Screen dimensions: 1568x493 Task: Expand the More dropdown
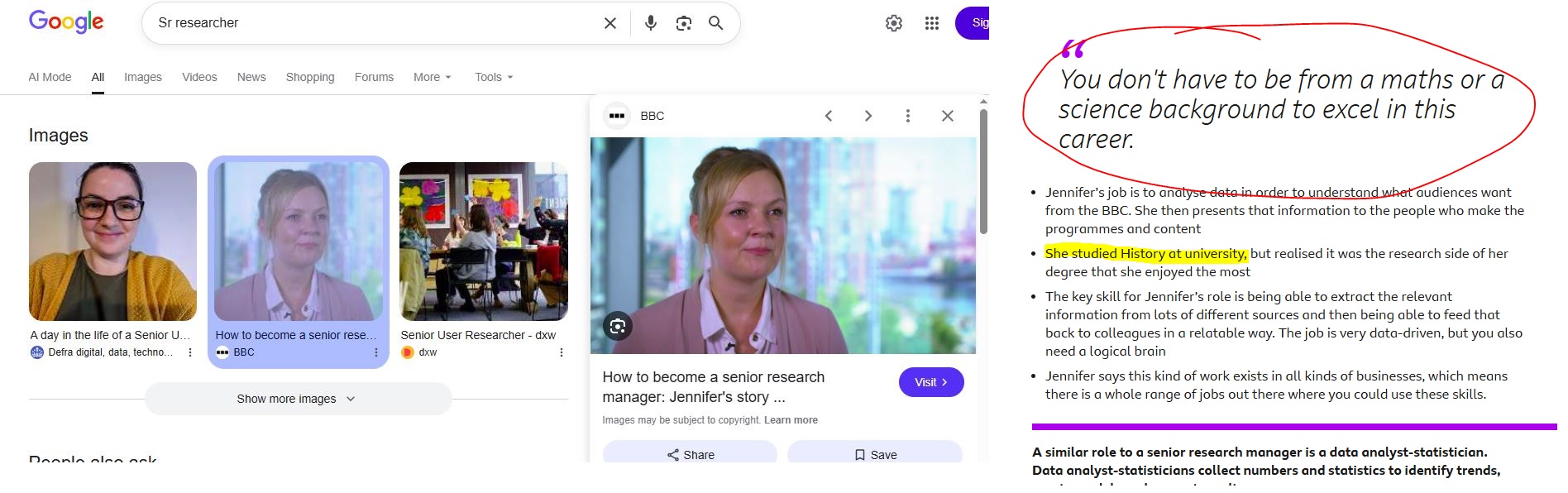coord(432,77)
